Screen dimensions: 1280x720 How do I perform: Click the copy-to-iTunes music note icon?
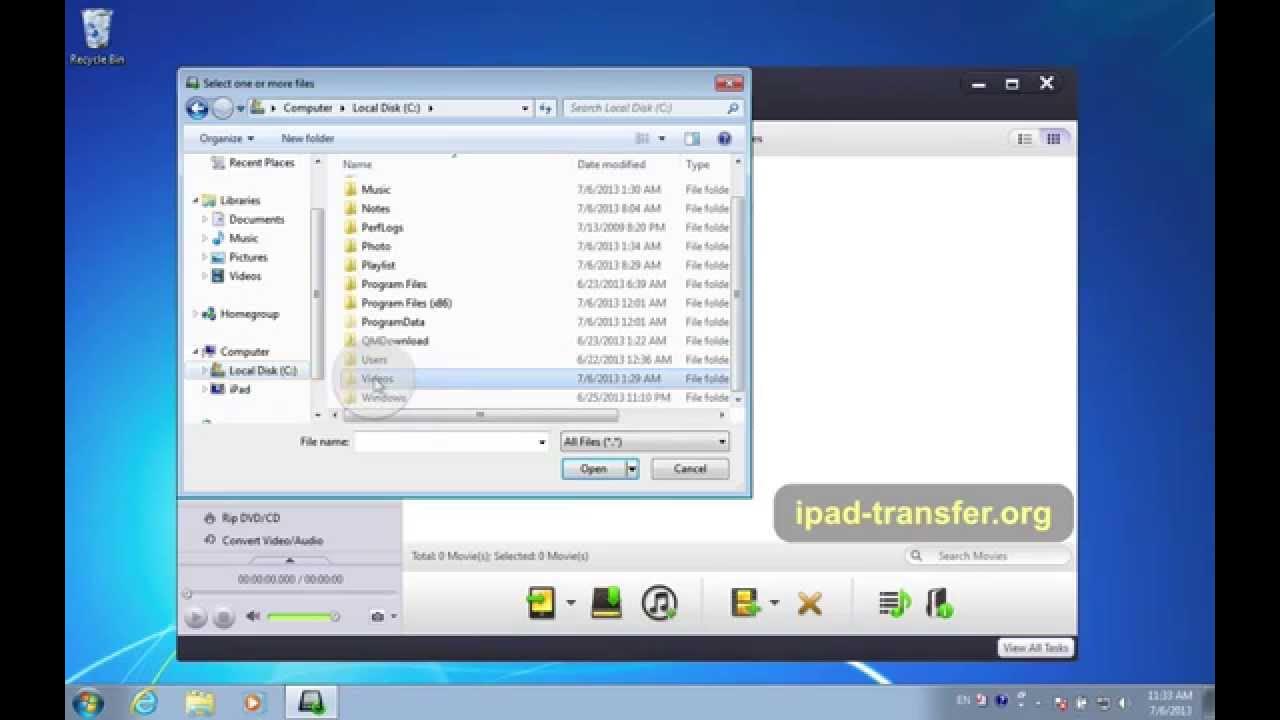[659, 602]
